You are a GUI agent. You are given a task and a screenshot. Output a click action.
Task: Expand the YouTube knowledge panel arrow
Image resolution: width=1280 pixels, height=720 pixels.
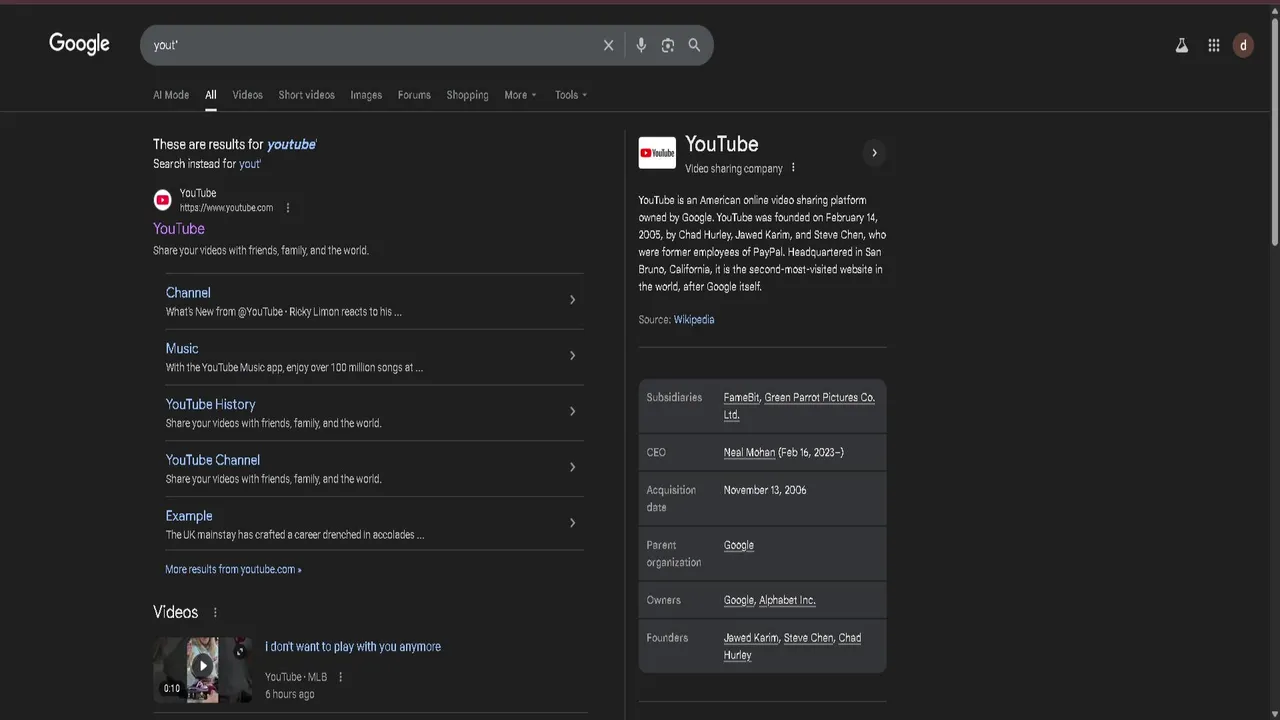[874, 153]
